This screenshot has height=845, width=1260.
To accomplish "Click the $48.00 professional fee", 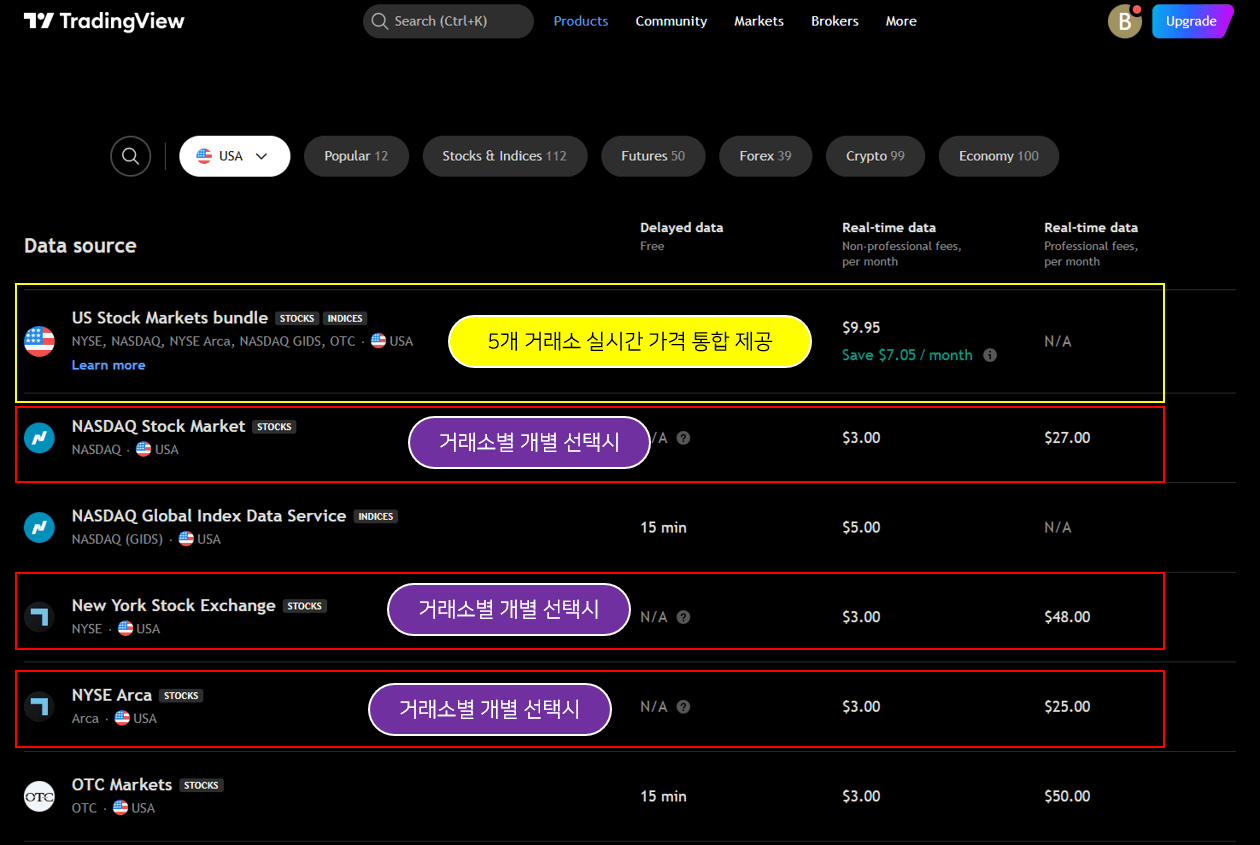I will tap(1067, 617).
